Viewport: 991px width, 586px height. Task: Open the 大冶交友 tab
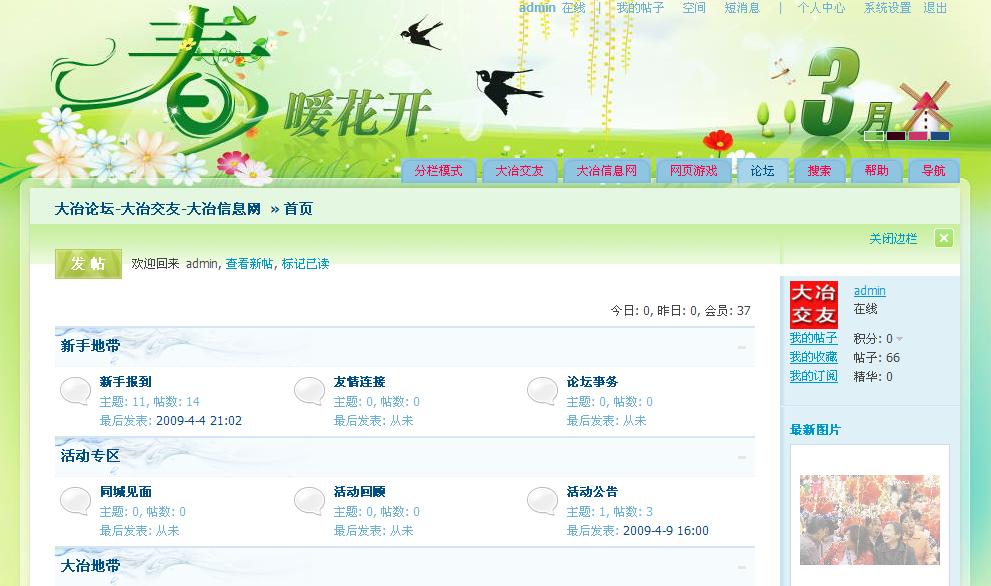click(520, 171)
